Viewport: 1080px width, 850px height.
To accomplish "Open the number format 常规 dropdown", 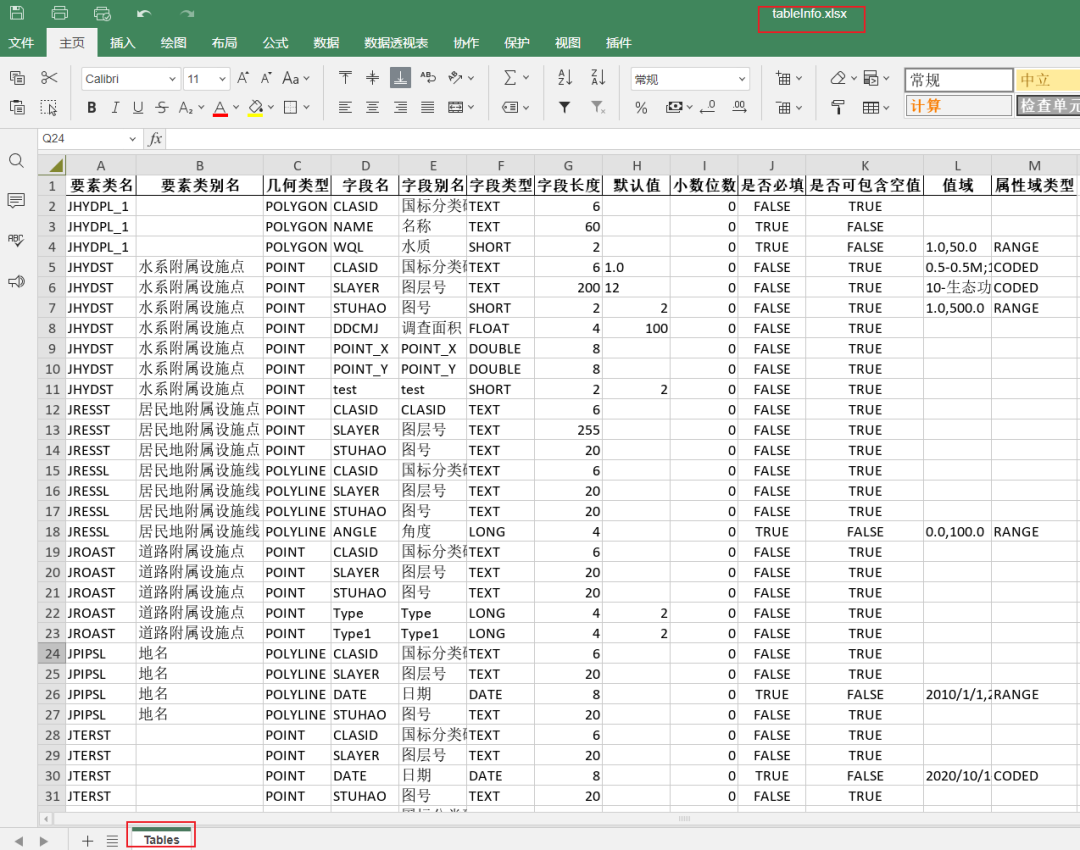I will (742, 79).
